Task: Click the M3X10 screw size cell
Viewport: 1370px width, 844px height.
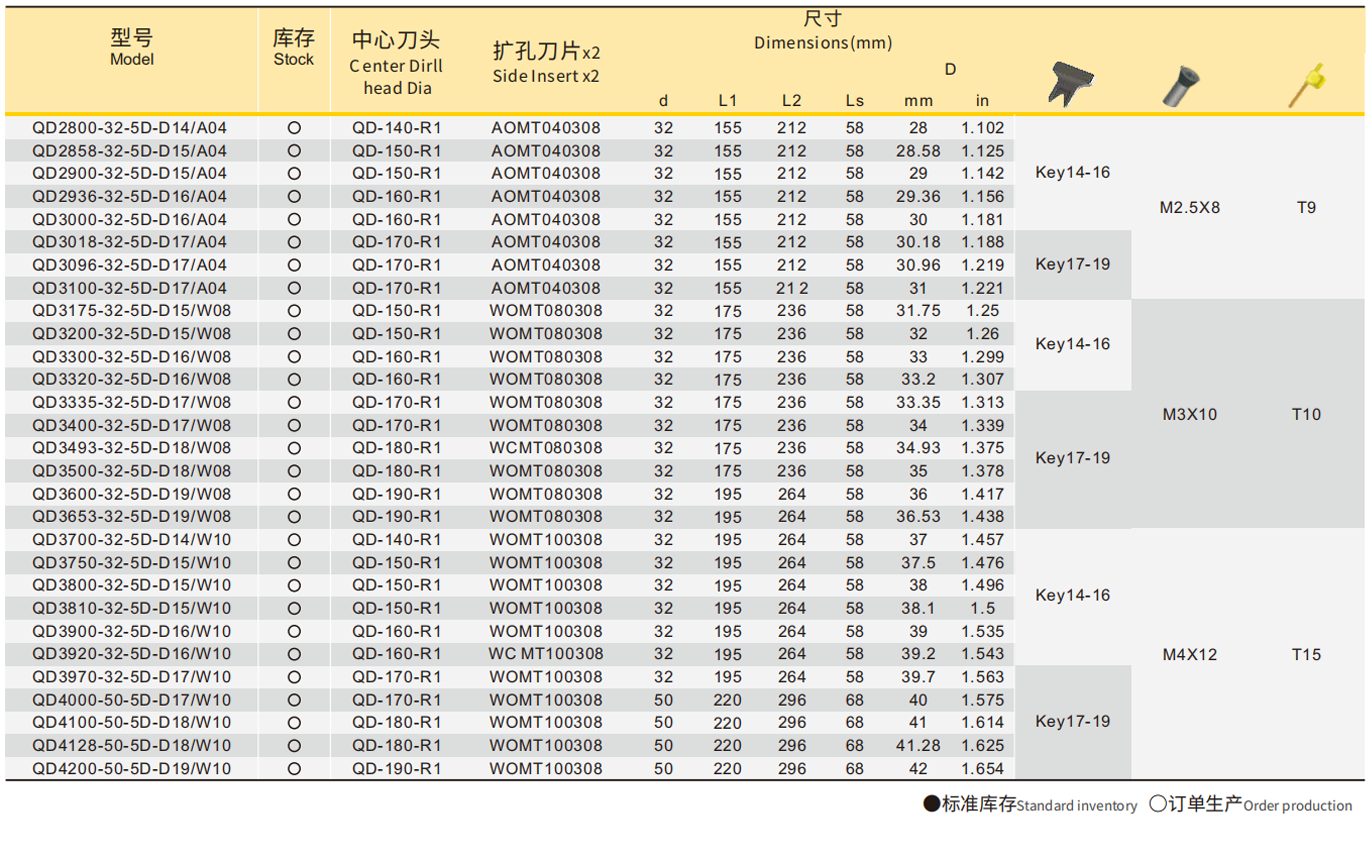Action: pyautogui.click(x=1190, y=414)
